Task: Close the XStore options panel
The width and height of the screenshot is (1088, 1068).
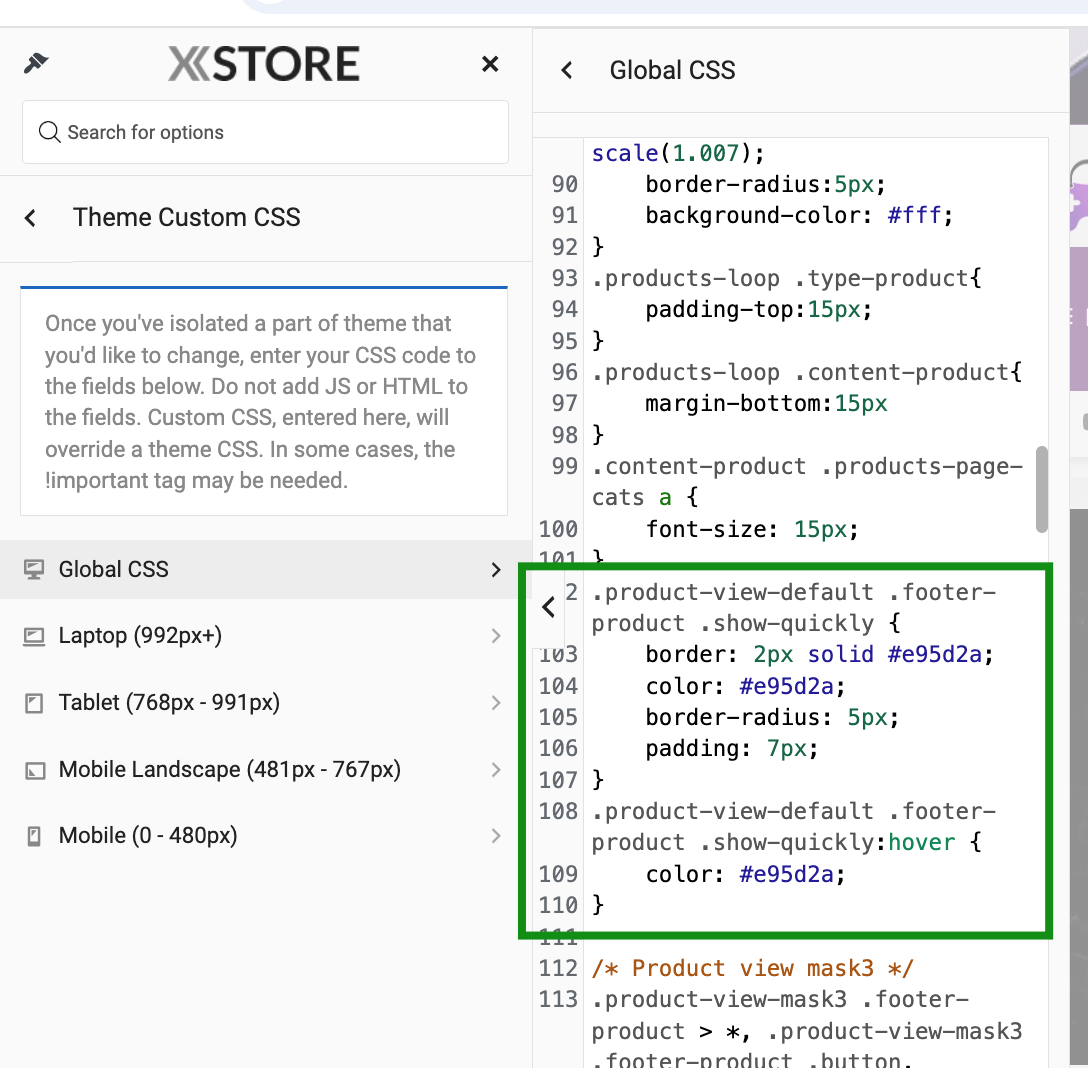Action: [490, 64]
